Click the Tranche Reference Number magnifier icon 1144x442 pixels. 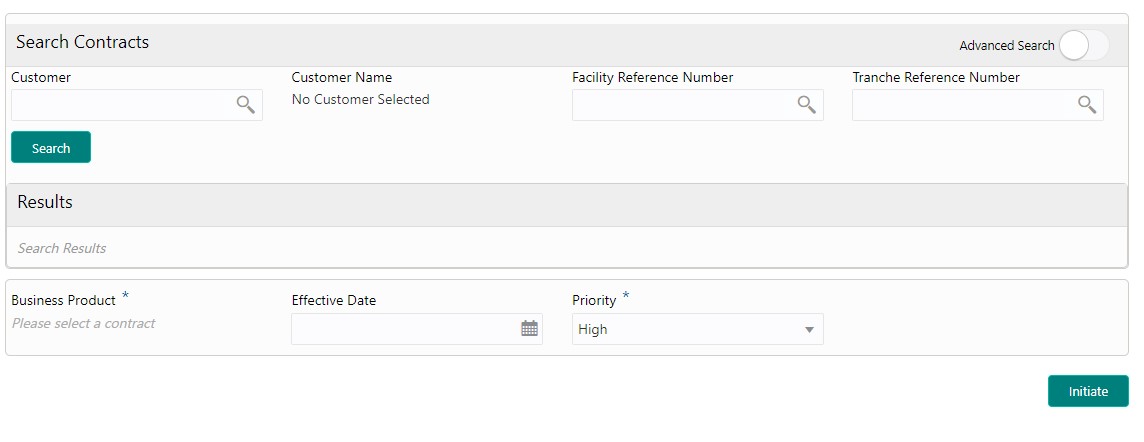tap(1087, 105)
